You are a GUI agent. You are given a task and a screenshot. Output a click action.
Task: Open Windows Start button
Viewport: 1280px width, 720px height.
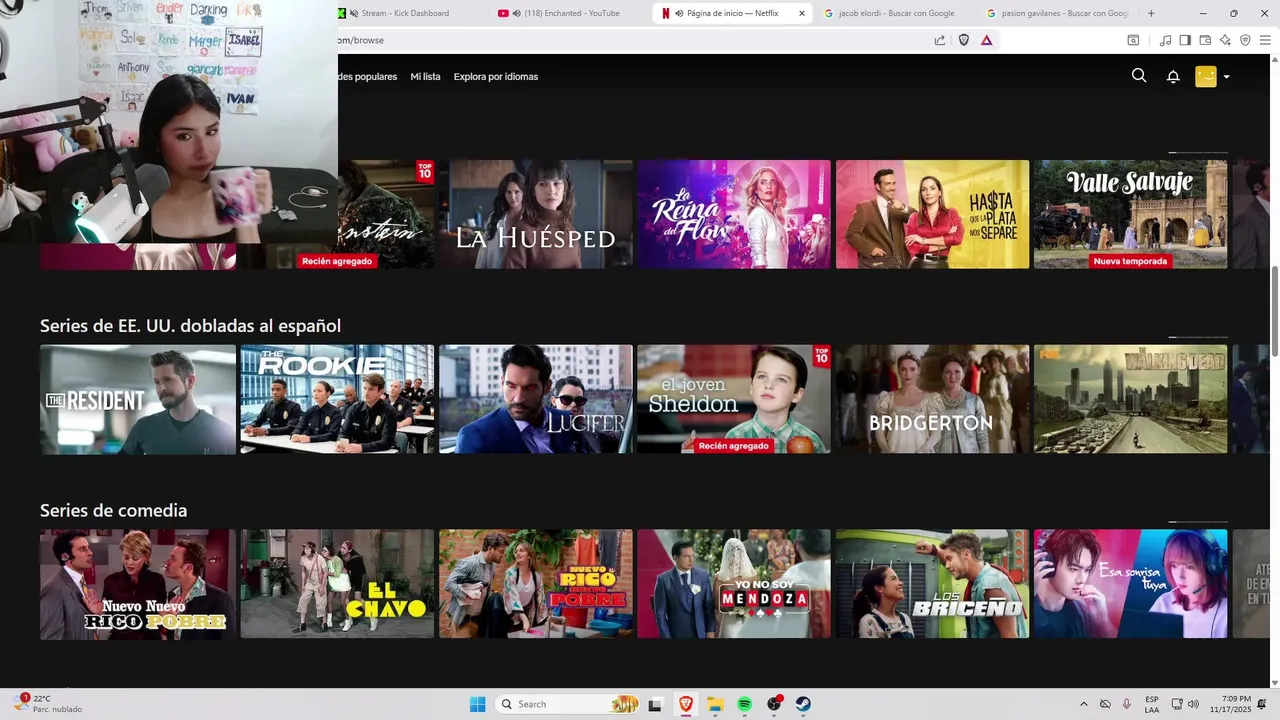pos(478,704)
